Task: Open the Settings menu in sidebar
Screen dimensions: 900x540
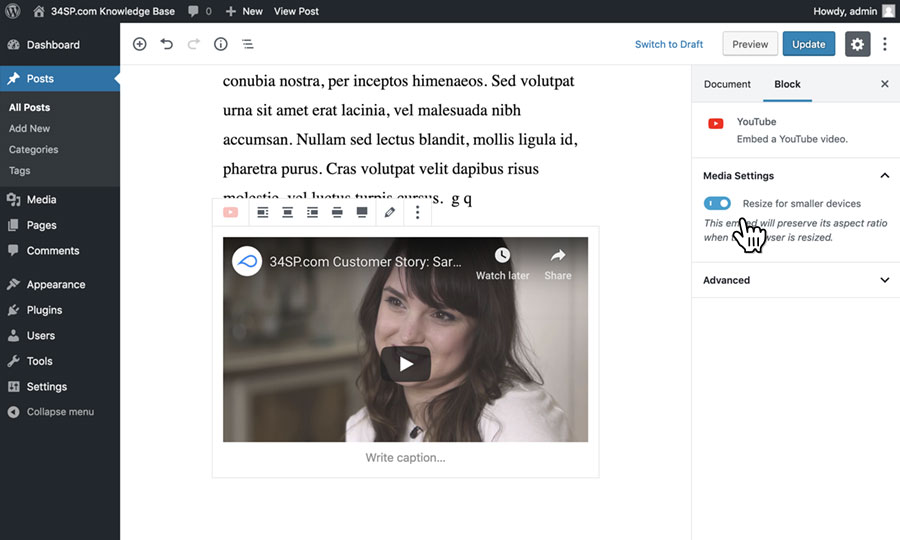Action: pyautogui.click(x=60, y=387)
